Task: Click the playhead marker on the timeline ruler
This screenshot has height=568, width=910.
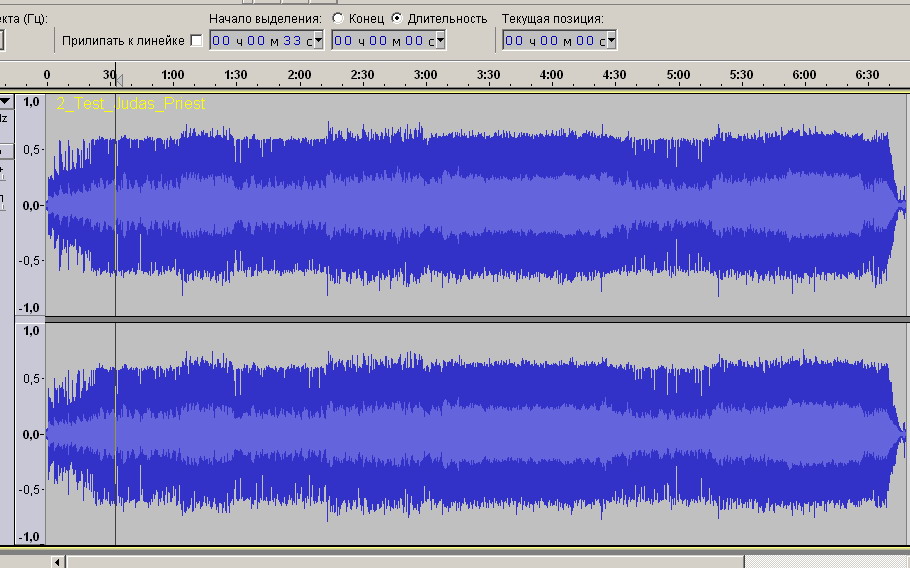Action: click(x=117, y=78)
